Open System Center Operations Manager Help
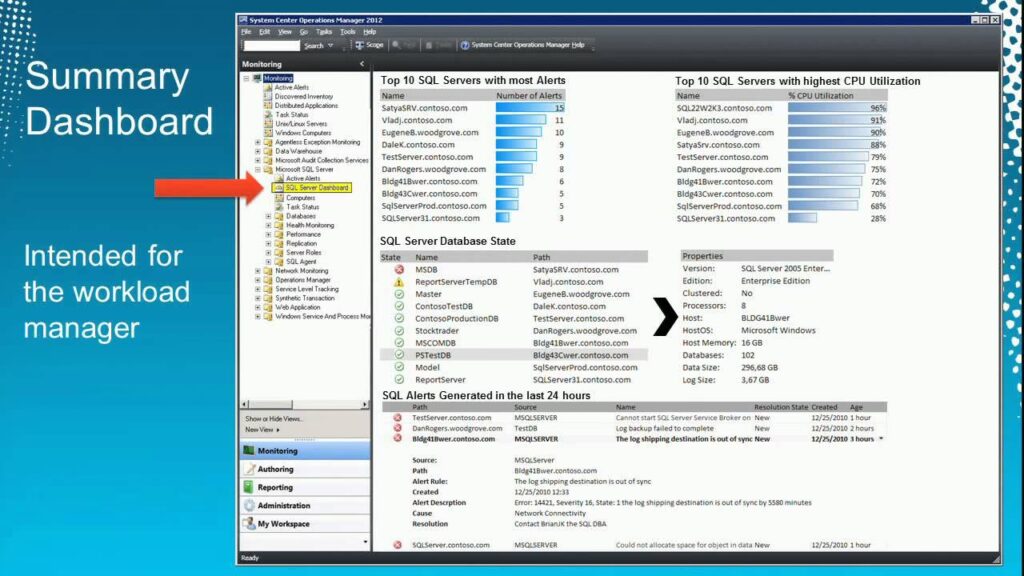Viewport: 1024px width, 576px height. (x=527, y=45)
